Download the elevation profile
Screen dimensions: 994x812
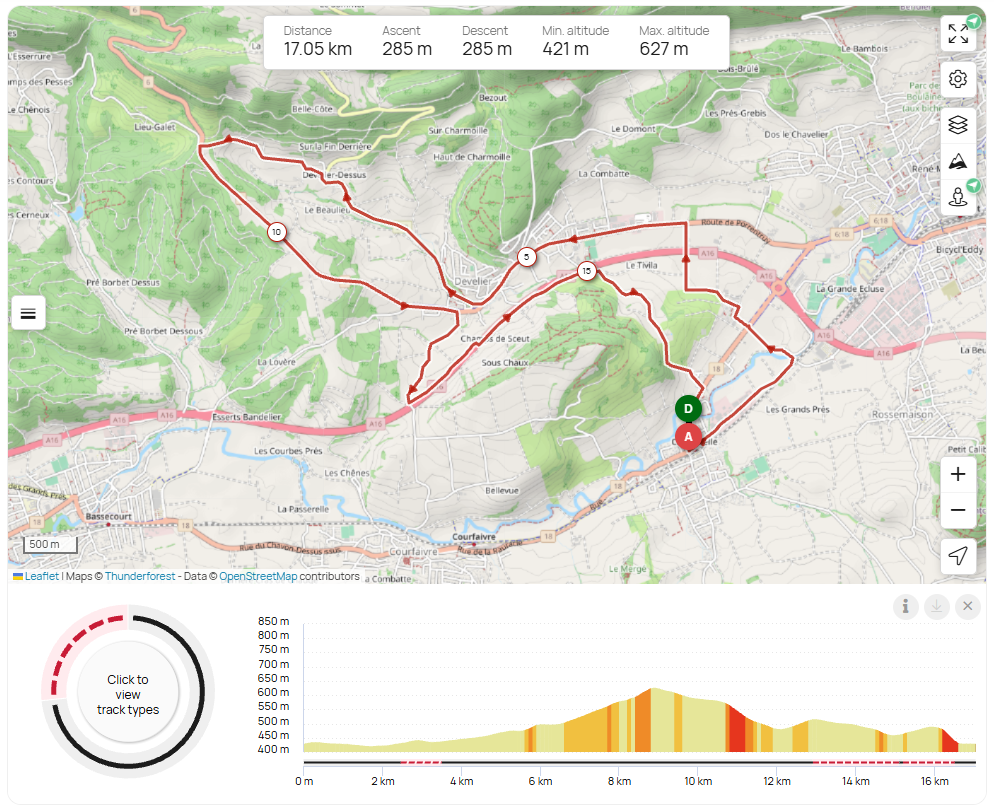936,606
